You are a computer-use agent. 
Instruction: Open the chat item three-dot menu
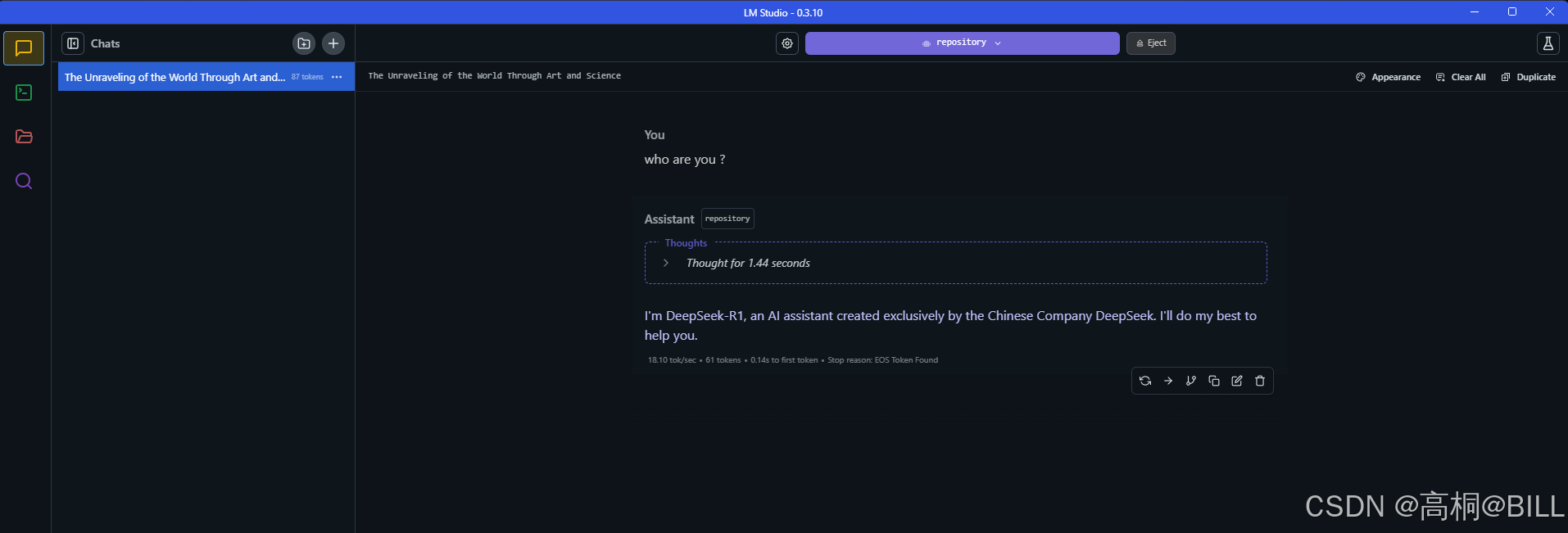[337, 77]
